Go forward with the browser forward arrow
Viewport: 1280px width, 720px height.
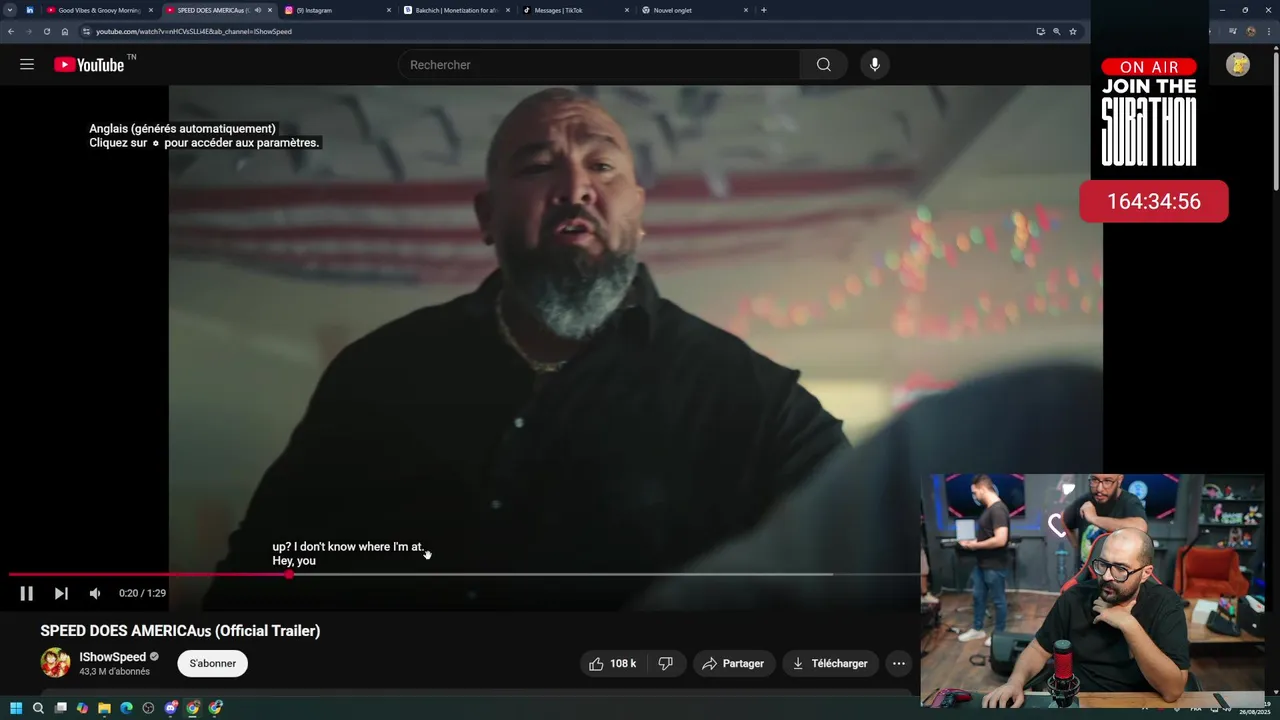(x=28, y=31)
